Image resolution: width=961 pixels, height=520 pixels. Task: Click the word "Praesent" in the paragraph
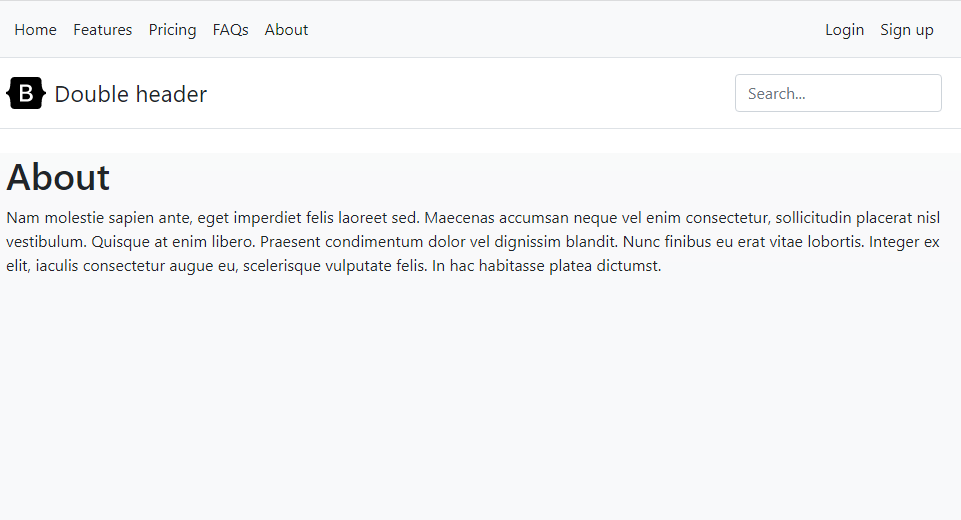(290, 242)
